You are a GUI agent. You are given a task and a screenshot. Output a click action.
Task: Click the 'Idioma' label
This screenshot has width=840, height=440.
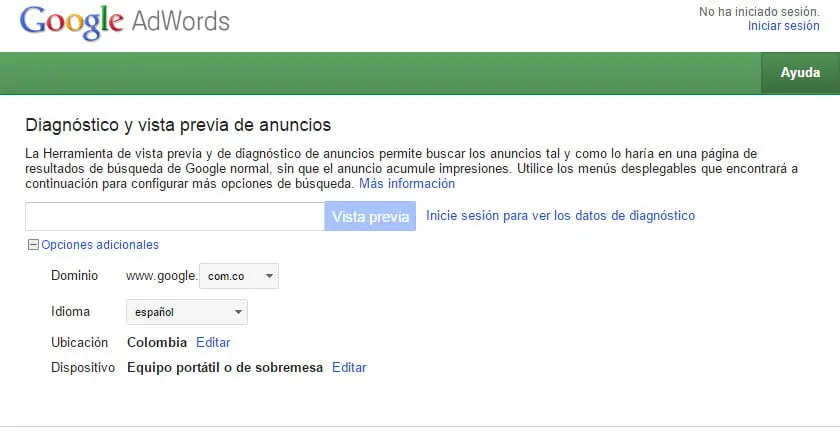[70, 311]
